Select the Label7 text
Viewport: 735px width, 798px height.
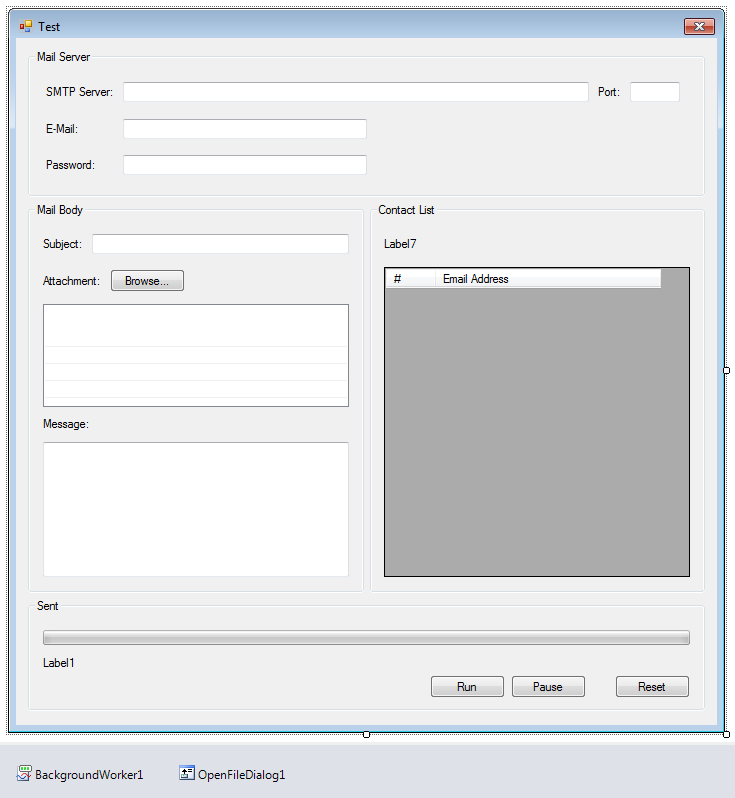coord(400,244)
